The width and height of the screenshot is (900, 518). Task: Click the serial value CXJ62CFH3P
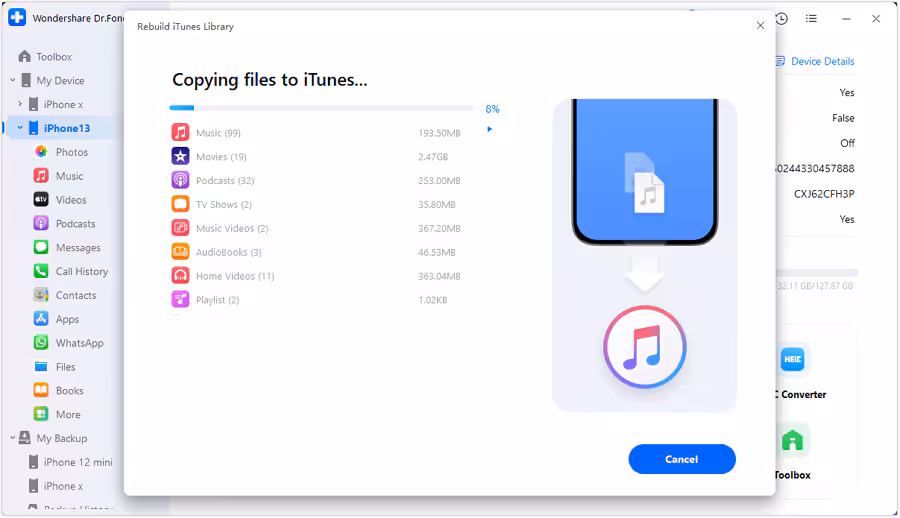click(x=824, y=194)
